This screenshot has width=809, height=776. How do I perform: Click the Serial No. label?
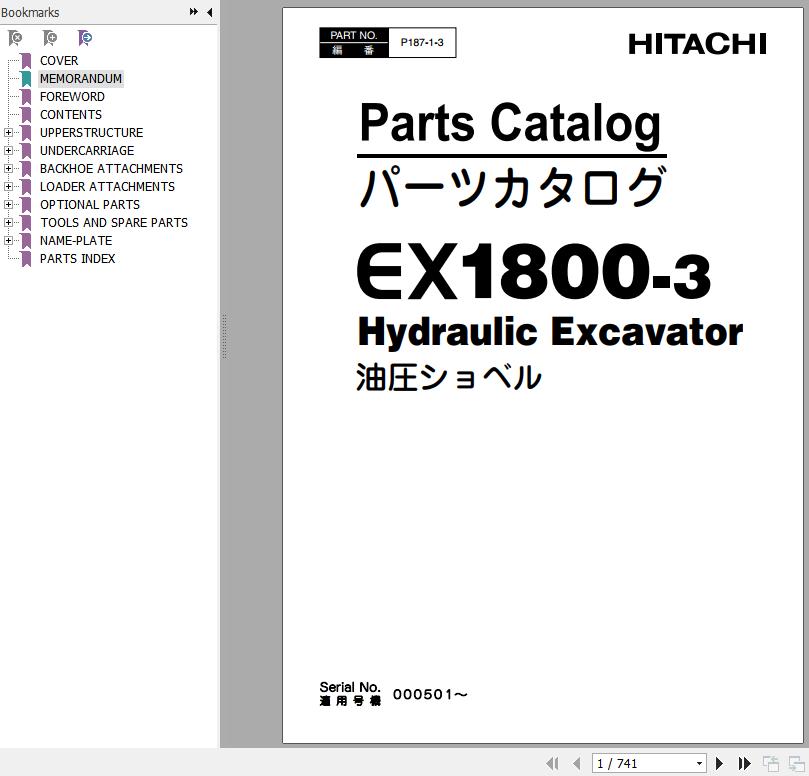coord(350,687)
